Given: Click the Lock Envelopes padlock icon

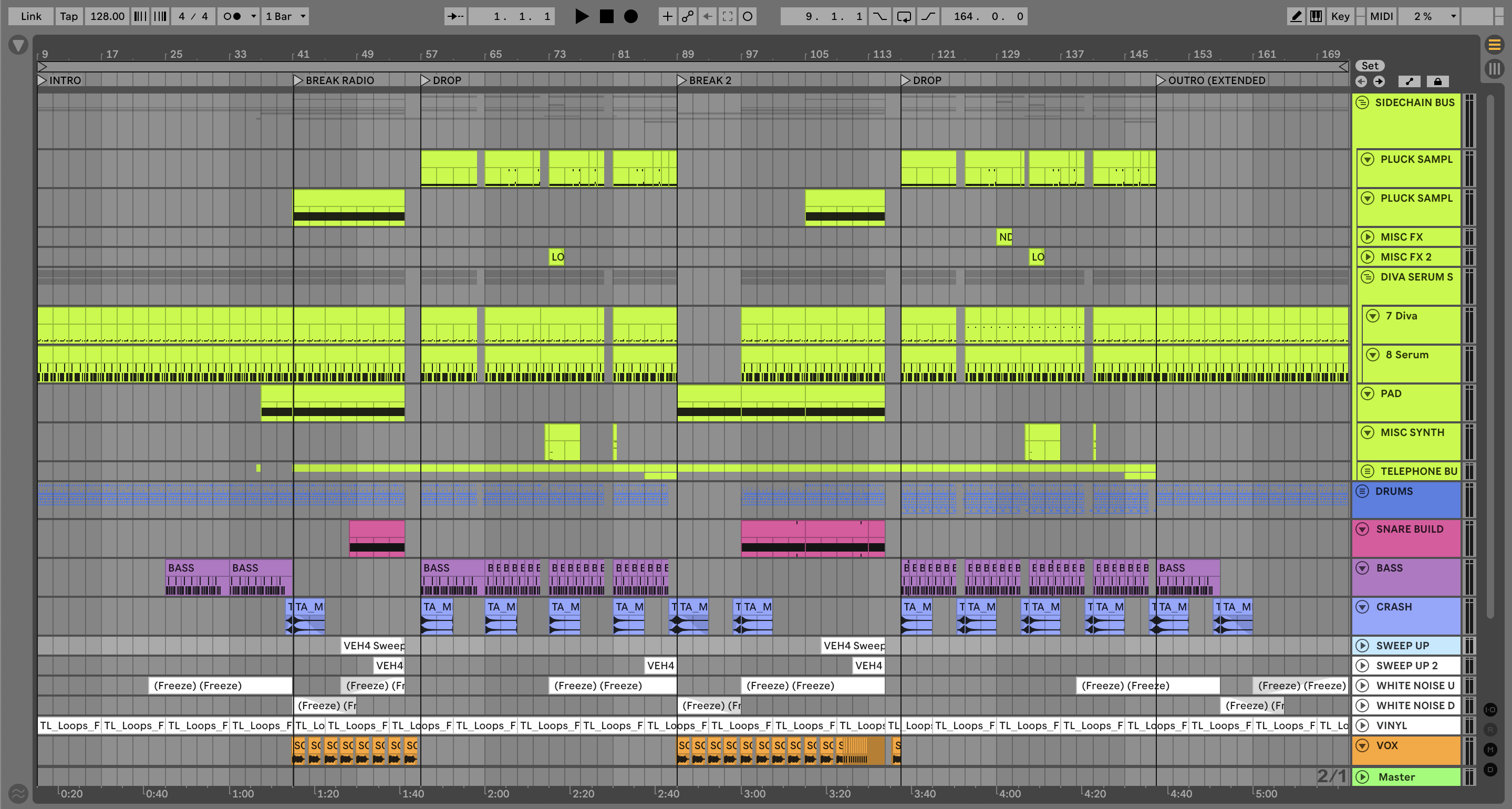Looking at the screenshot, I should point(1437,81).
